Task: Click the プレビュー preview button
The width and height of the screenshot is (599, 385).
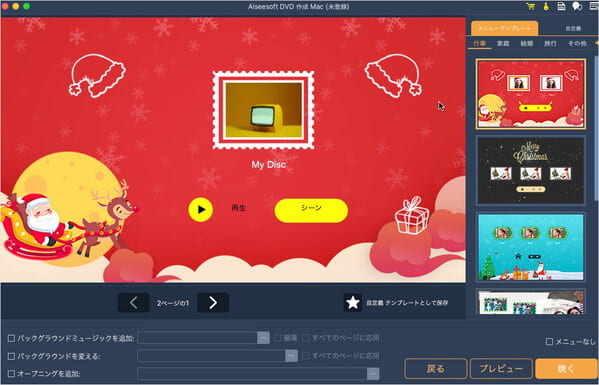Action: [501, 369]
